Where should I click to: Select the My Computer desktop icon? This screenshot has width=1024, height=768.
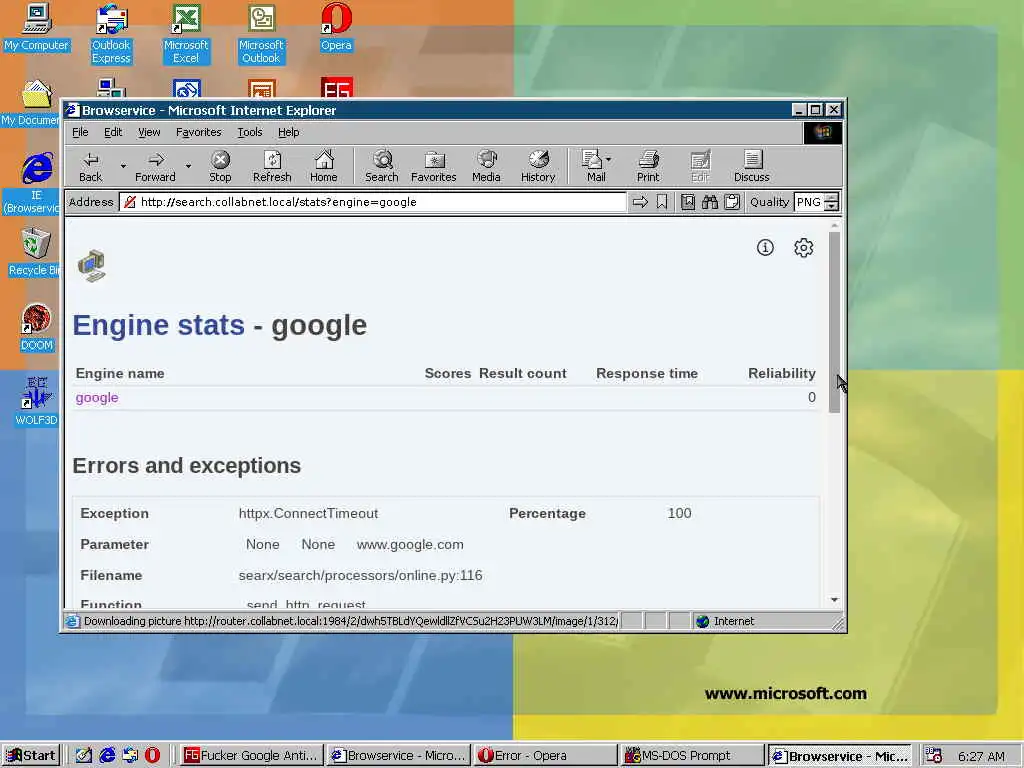point(36,27)
